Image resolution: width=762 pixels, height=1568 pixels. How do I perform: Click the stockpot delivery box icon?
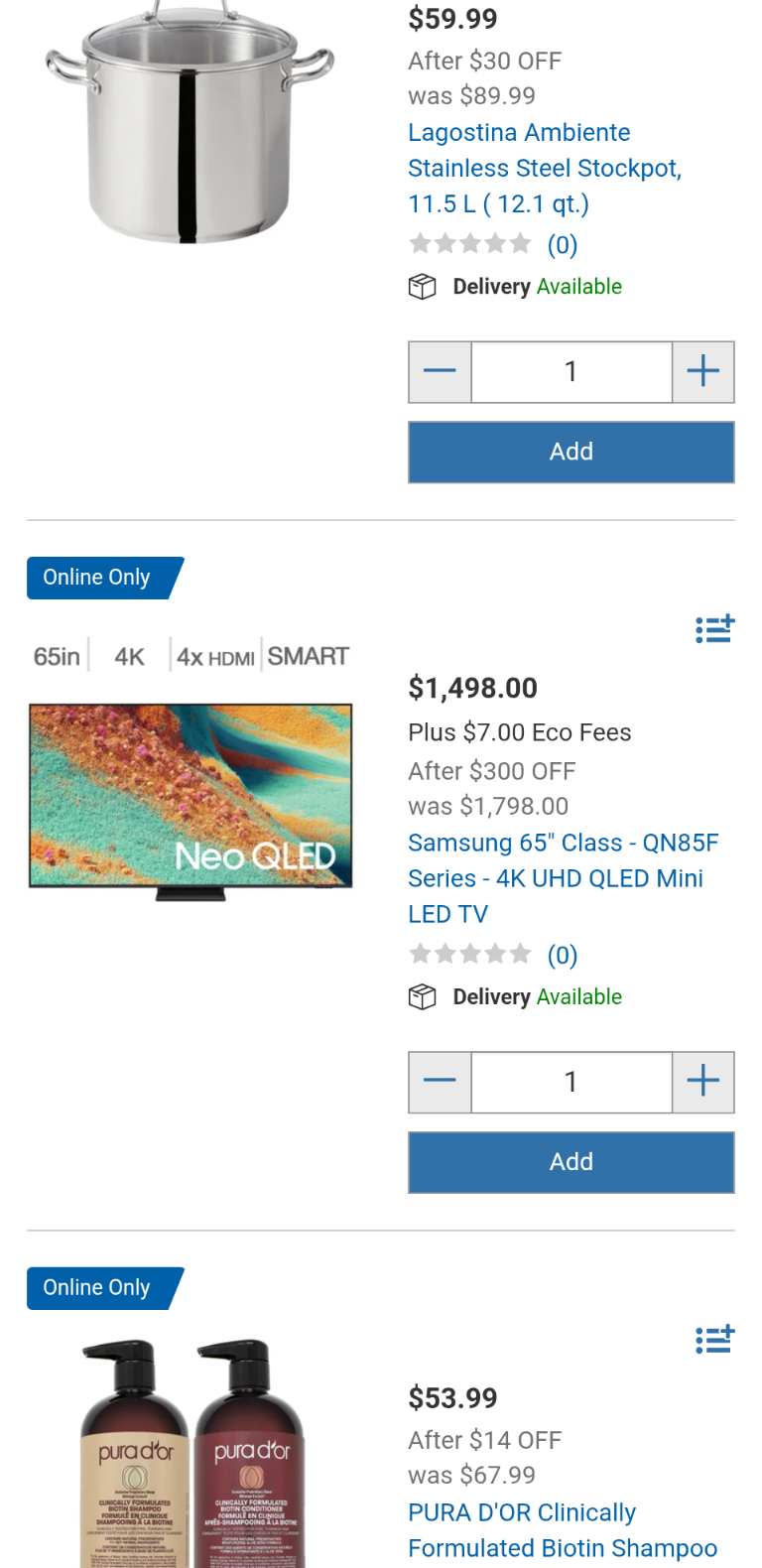tap(423, 287)
